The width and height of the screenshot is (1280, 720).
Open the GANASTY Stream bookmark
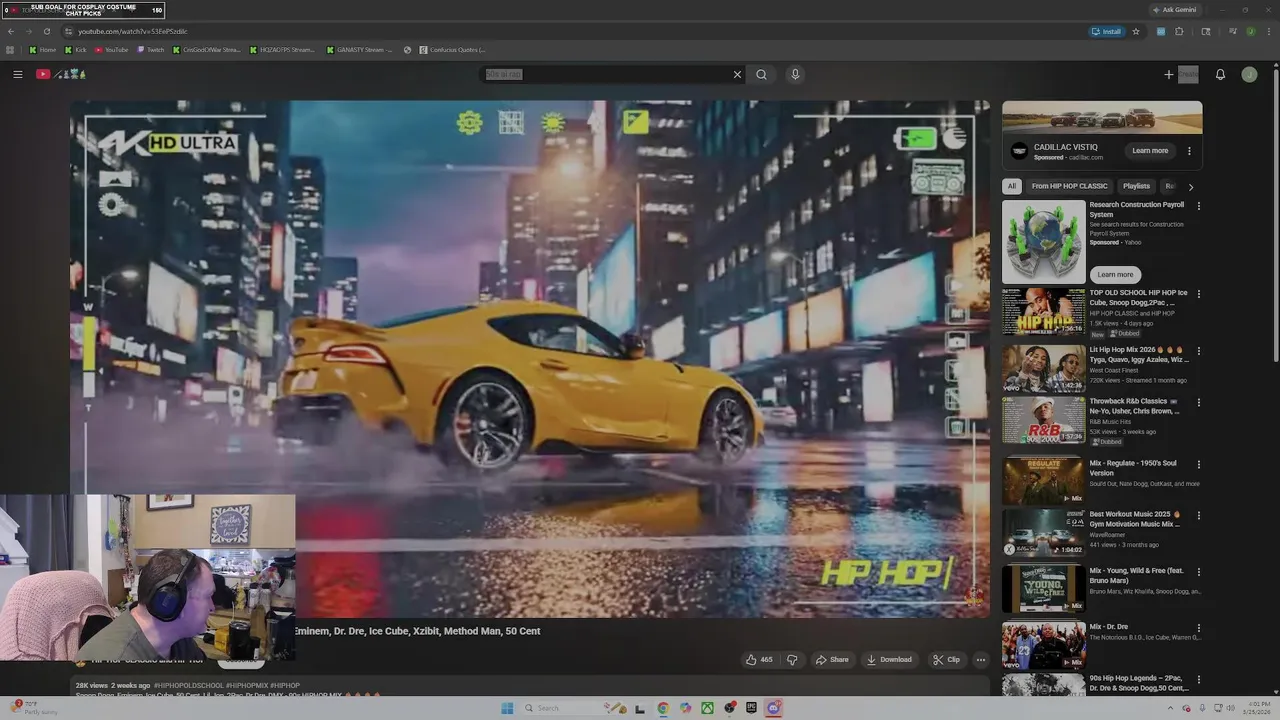pyautogui.click(x=358, y=50)
